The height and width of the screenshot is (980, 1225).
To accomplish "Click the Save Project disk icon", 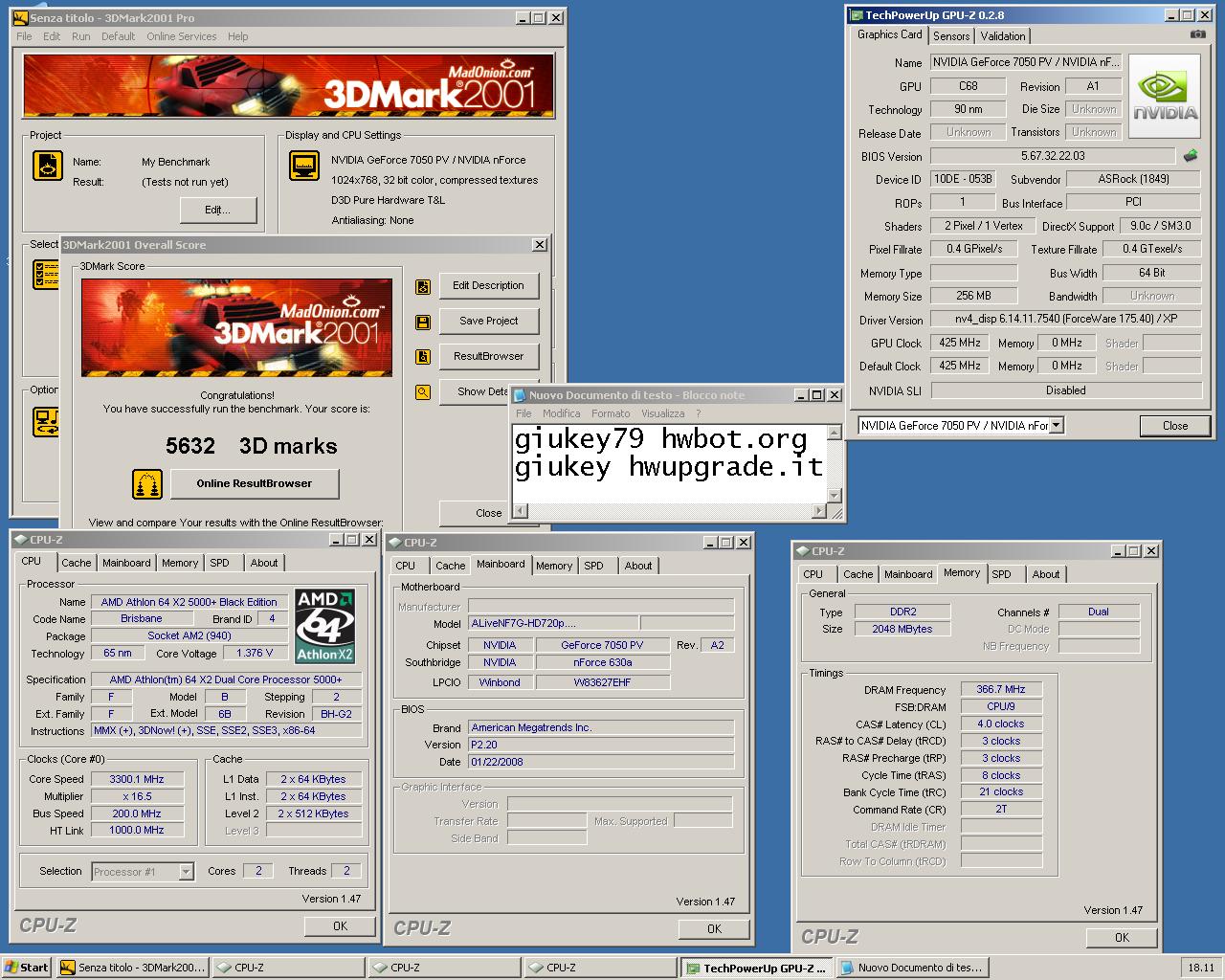I will click(x=423, y=322).
